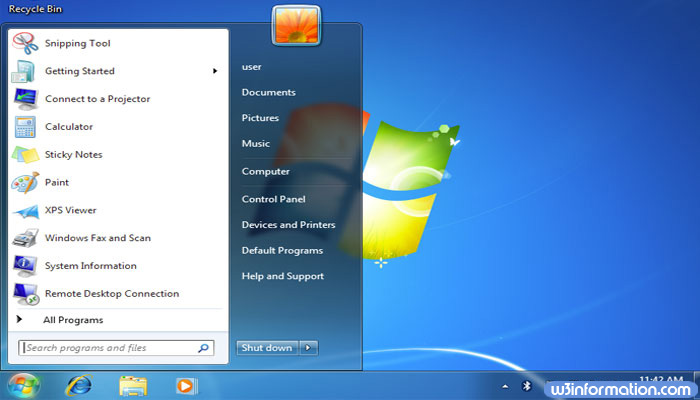Open Pictures library
The height and width of the screenshot is (400, 700).
[260, 118]
